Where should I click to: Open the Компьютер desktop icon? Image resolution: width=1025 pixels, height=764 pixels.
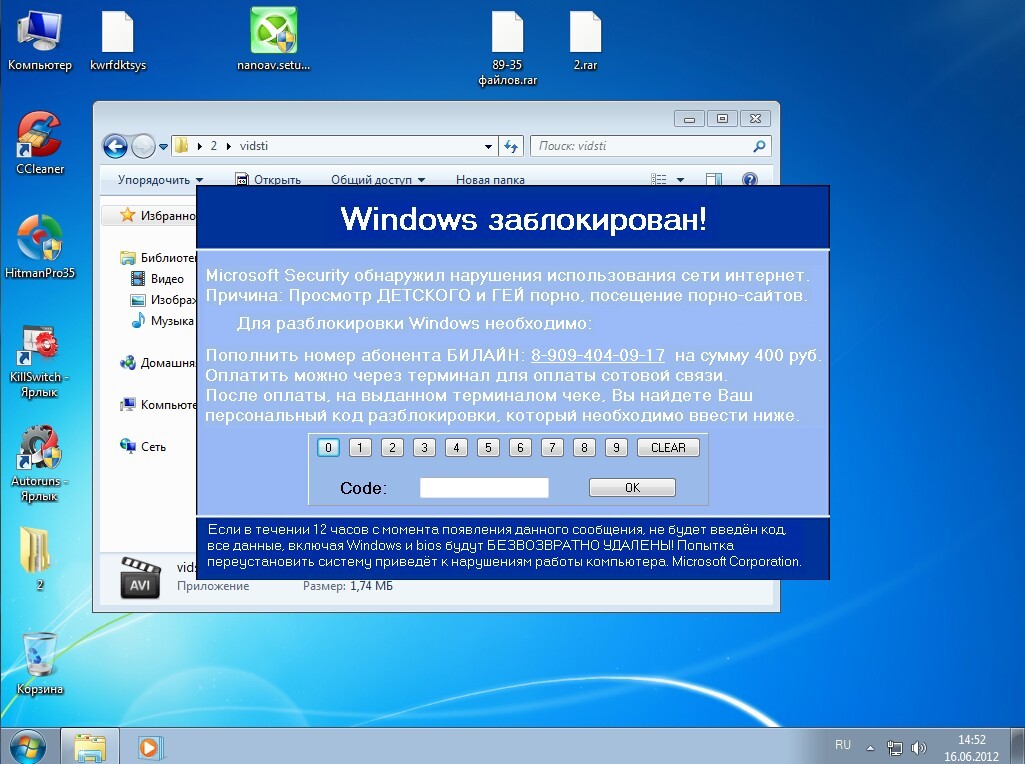pyautogui.click(x=39, y=39)
